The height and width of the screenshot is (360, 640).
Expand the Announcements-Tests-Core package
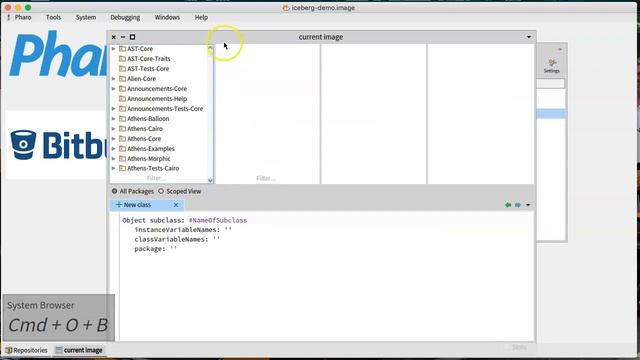point(113,109)
